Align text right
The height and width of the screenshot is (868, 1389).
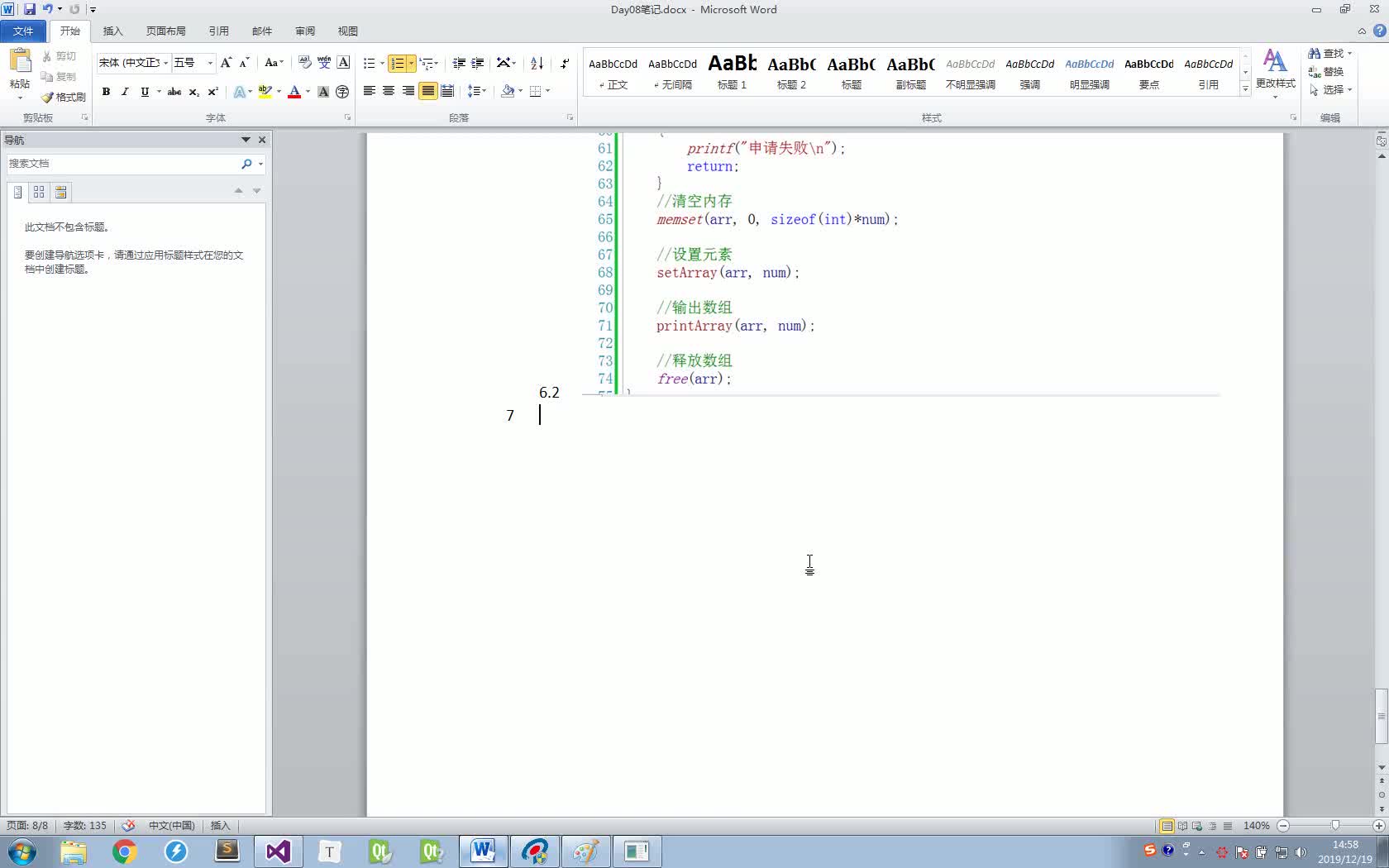pos(408,91)
